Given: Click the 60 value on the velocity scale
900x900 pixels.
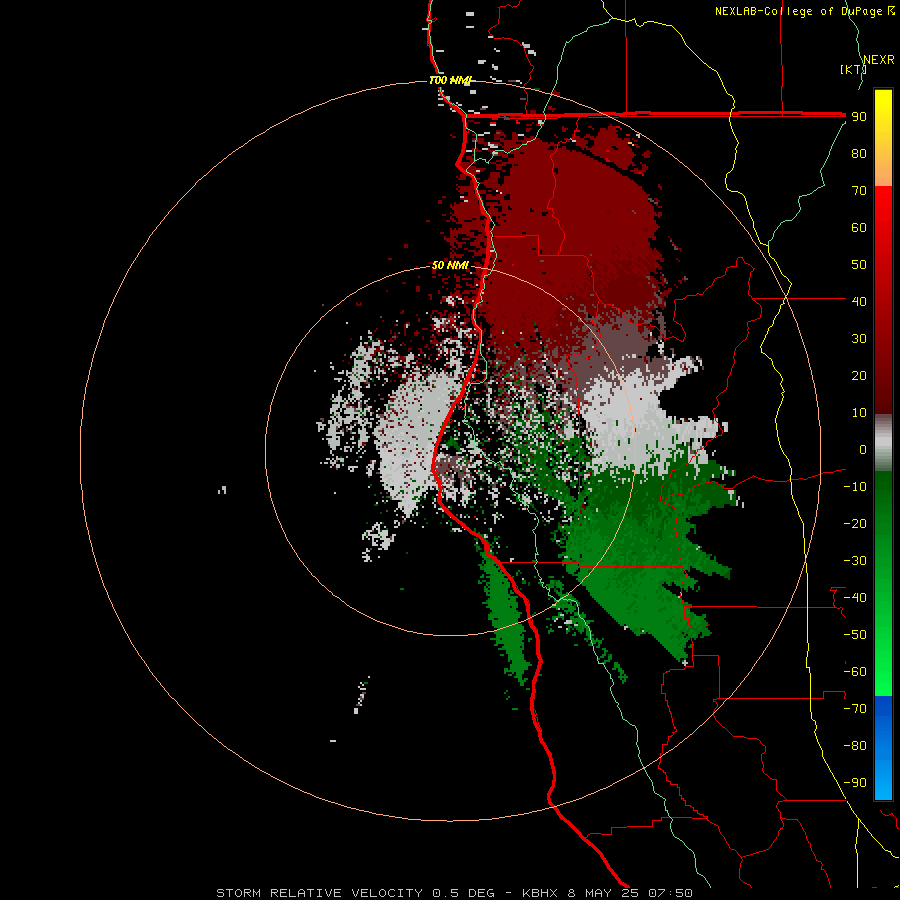Looking at the screenshot, I should (859, 228).
